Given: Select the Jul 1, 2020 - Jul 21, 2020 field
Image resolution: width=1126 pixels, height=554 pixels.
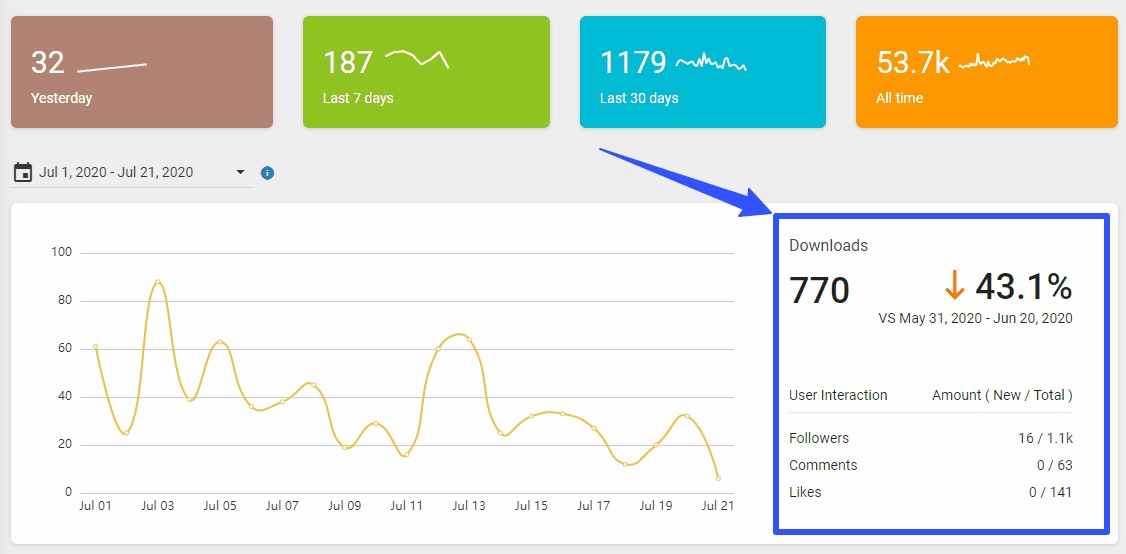Looking at the screenshot, I should pos(116,173).
